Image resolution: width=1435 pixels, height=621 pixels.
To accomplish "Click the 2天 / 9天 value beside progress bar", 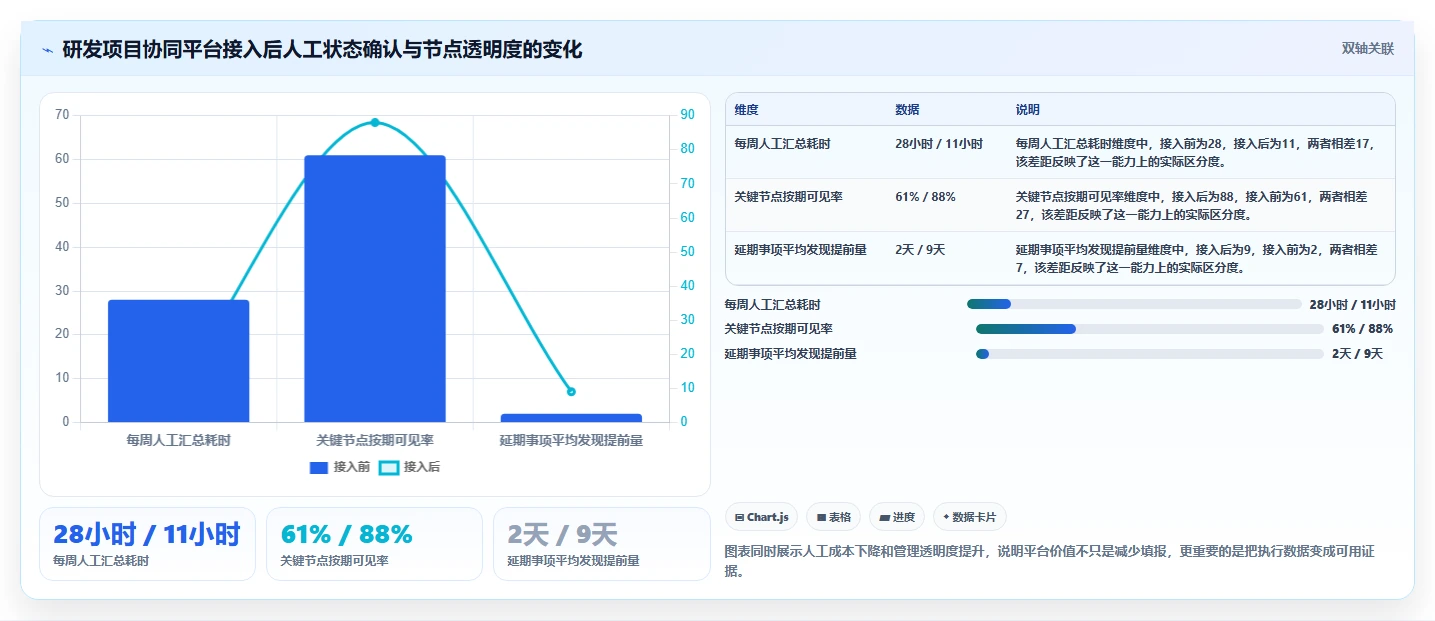I will tap(1357, 354).
